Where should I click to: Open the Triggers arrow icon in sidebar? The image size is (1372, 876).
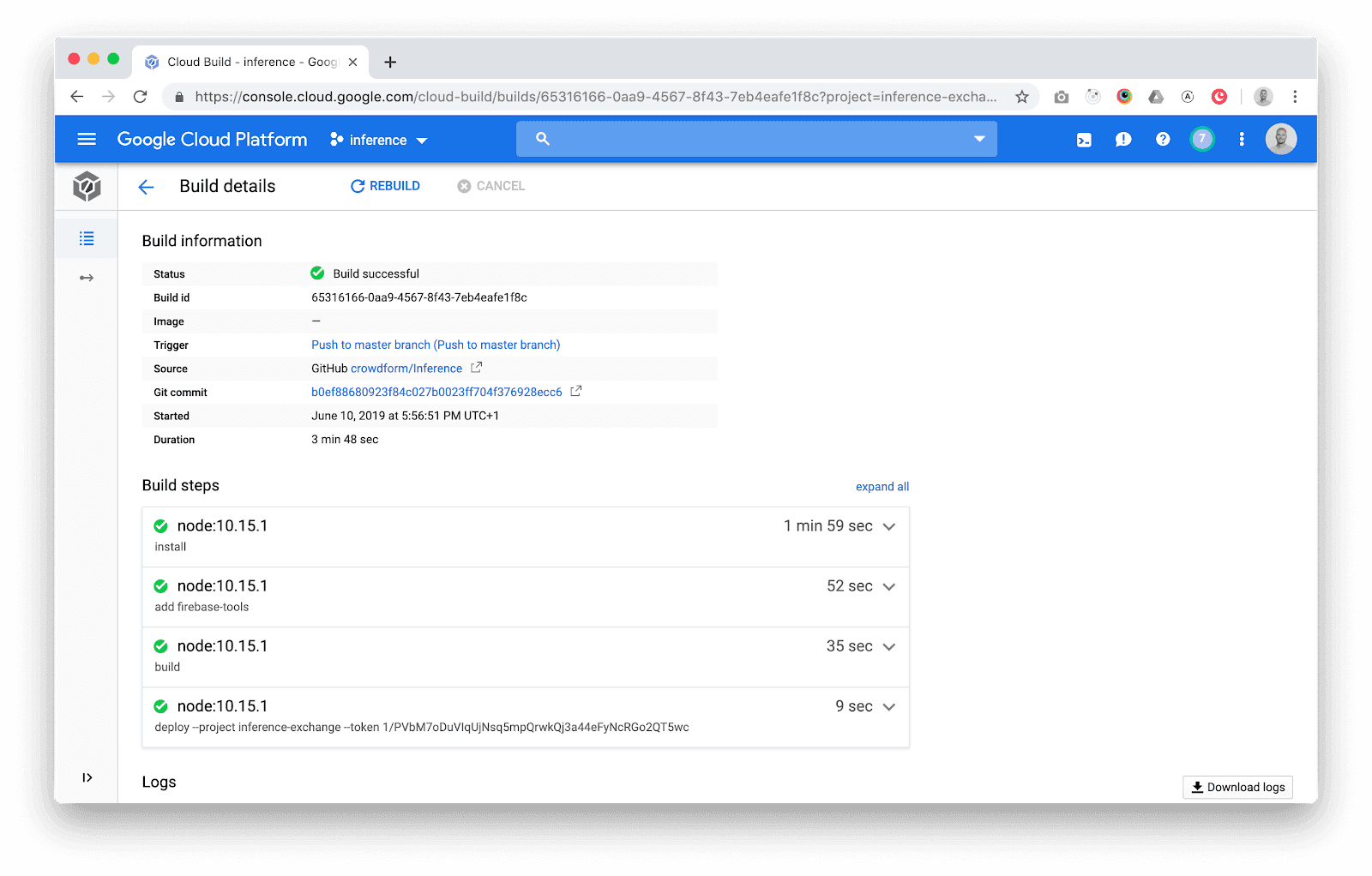[87, 277]
